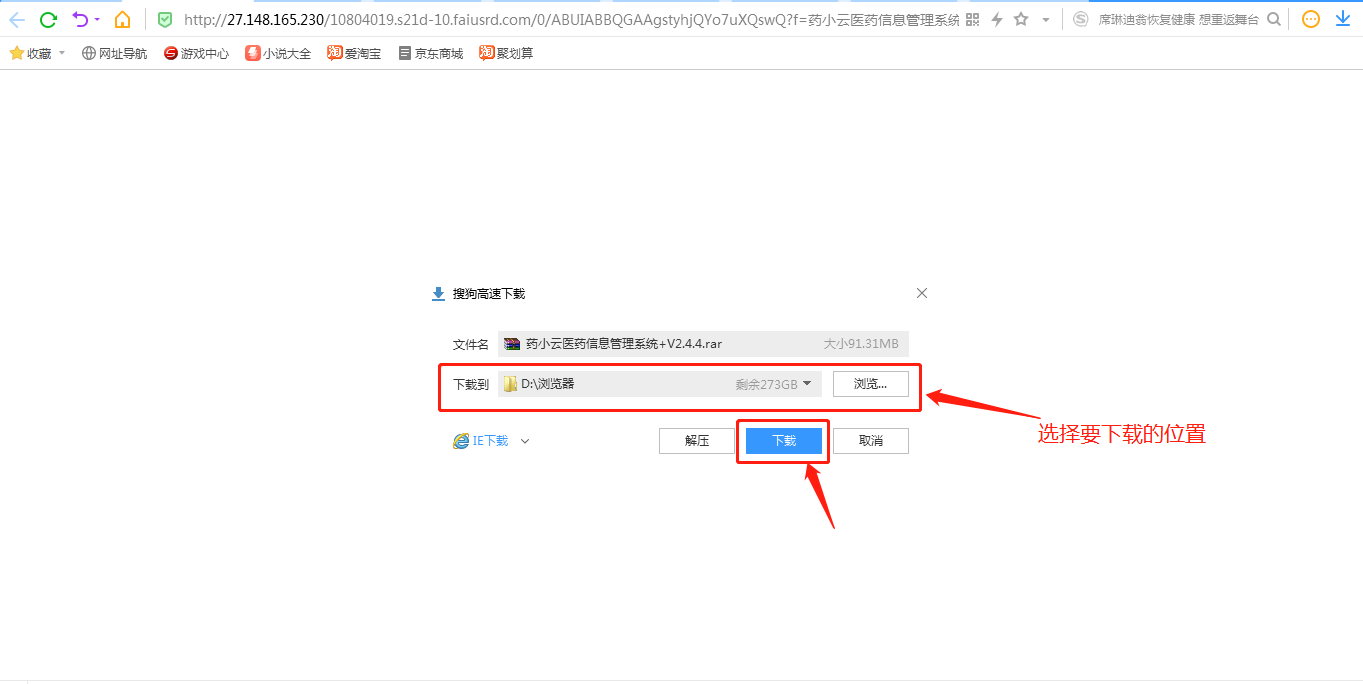Click the blue 下载 button
Screen dimensions: 1363x684
784,441
